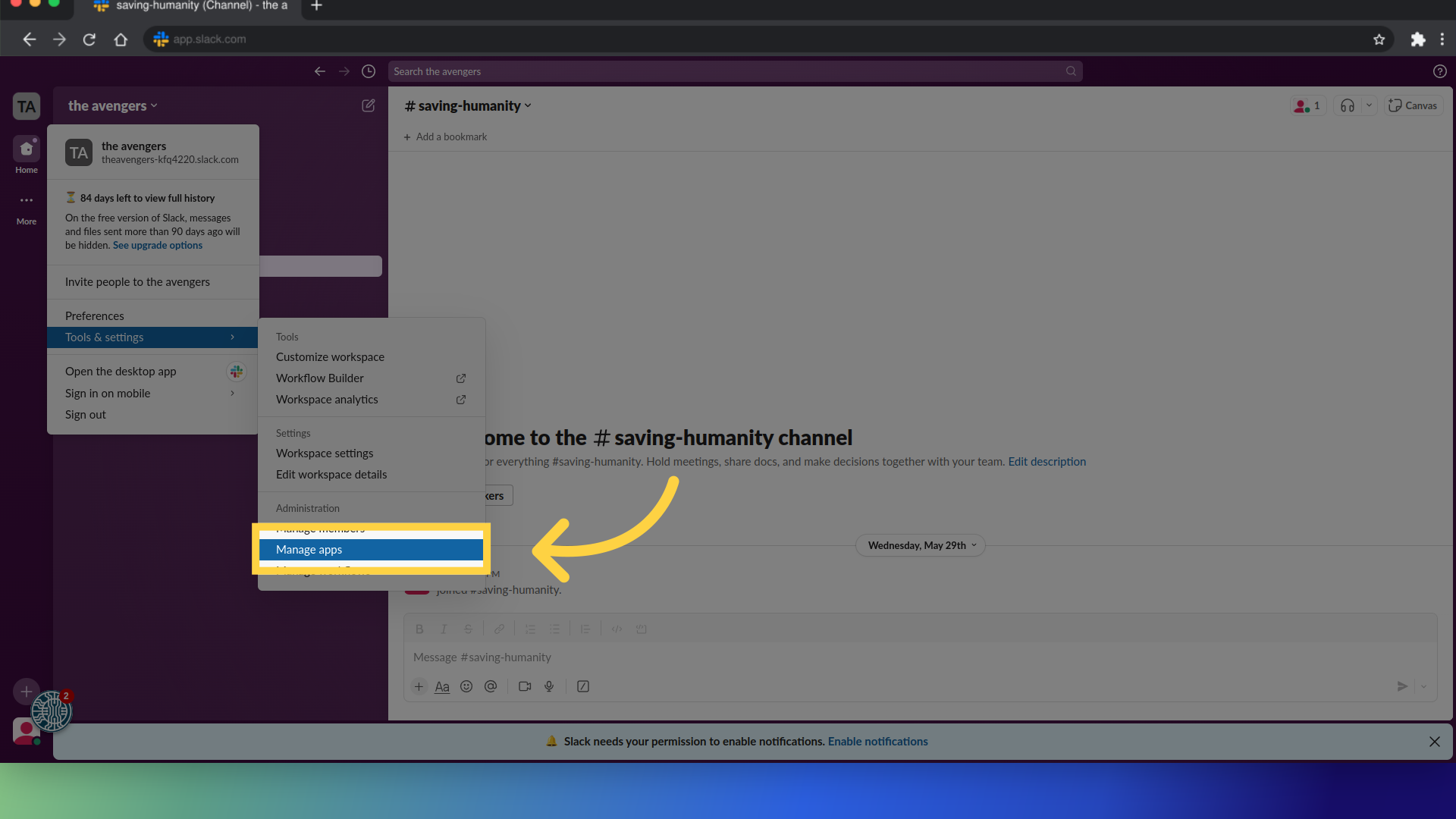Click the compose new message icon
The height and width of the screenshot is (819, 1456).
(369, 105)
